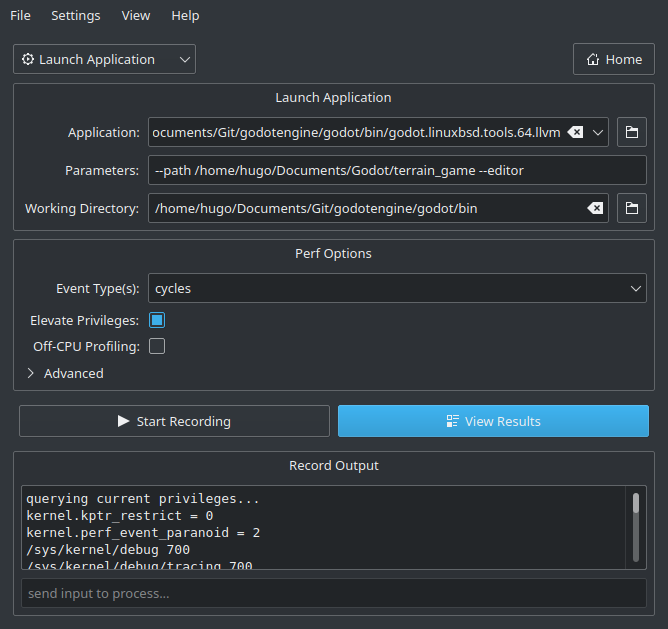
Task: Open the Launch Application mode dropdown
Action: [104, 59]
